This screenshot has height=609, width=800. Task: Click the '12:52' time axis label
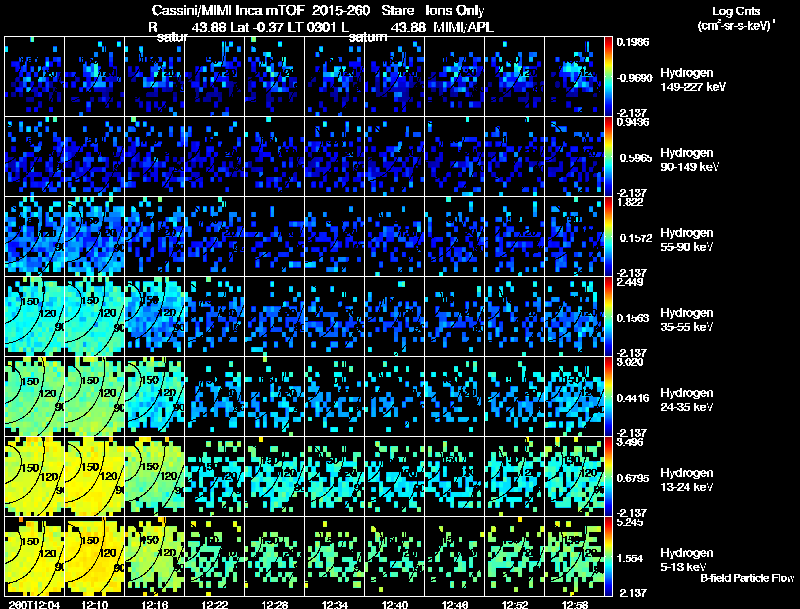[x=515, y=604]
